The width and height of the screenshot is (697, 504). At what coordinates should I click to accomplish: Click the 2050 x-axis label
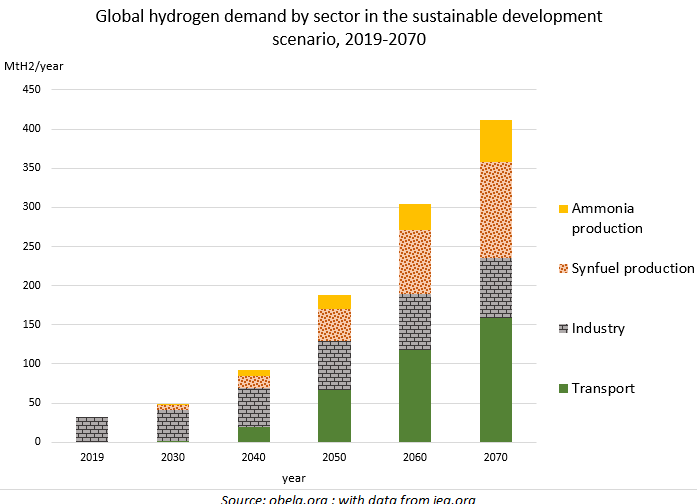pos(334,457)
